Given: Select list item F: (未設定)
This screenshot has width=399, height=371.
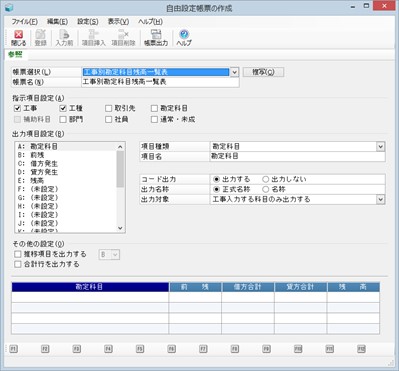Looking at the screenshot, I should [x=66, y=189].
